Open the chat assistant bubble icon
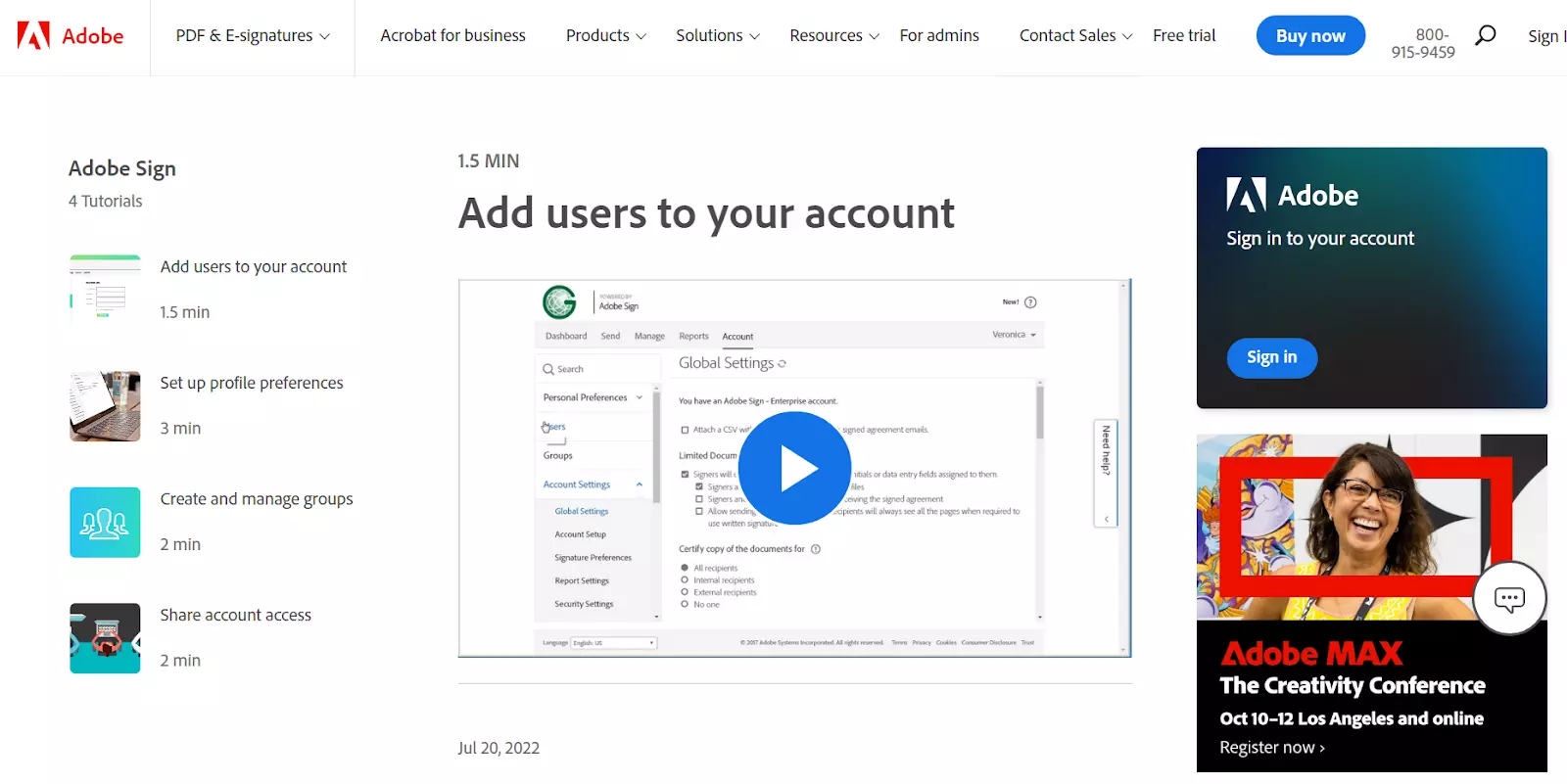Screen dimensions: 1567x784 1509,598
